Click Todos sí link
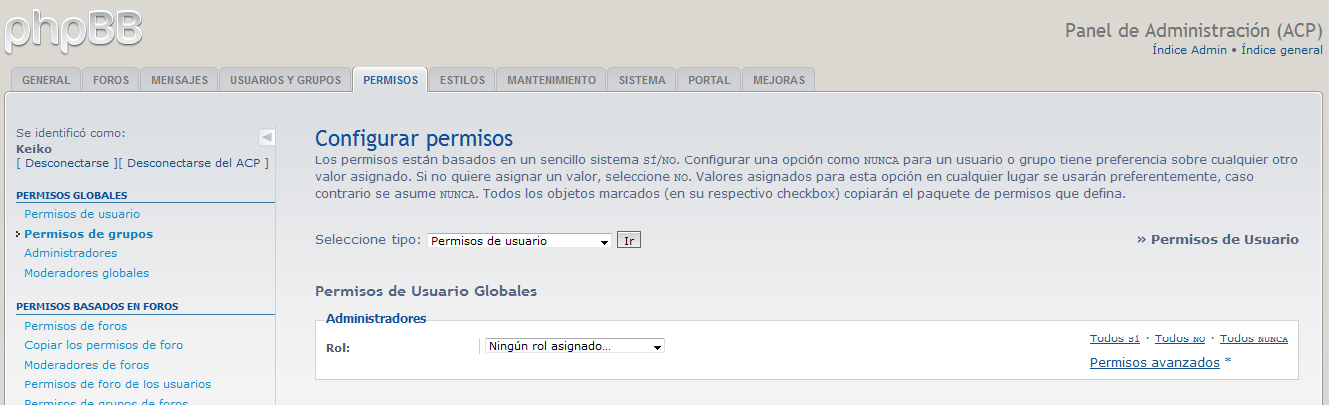The height and width of the screenshot is (405, 1329). point(1114,339)
